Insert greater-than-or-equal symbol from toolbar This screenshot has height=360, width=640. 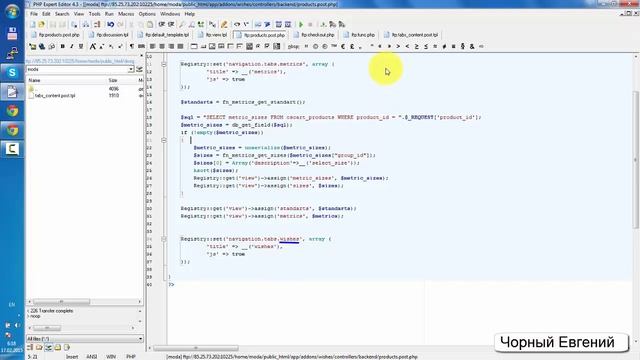[x=416, y=47]
